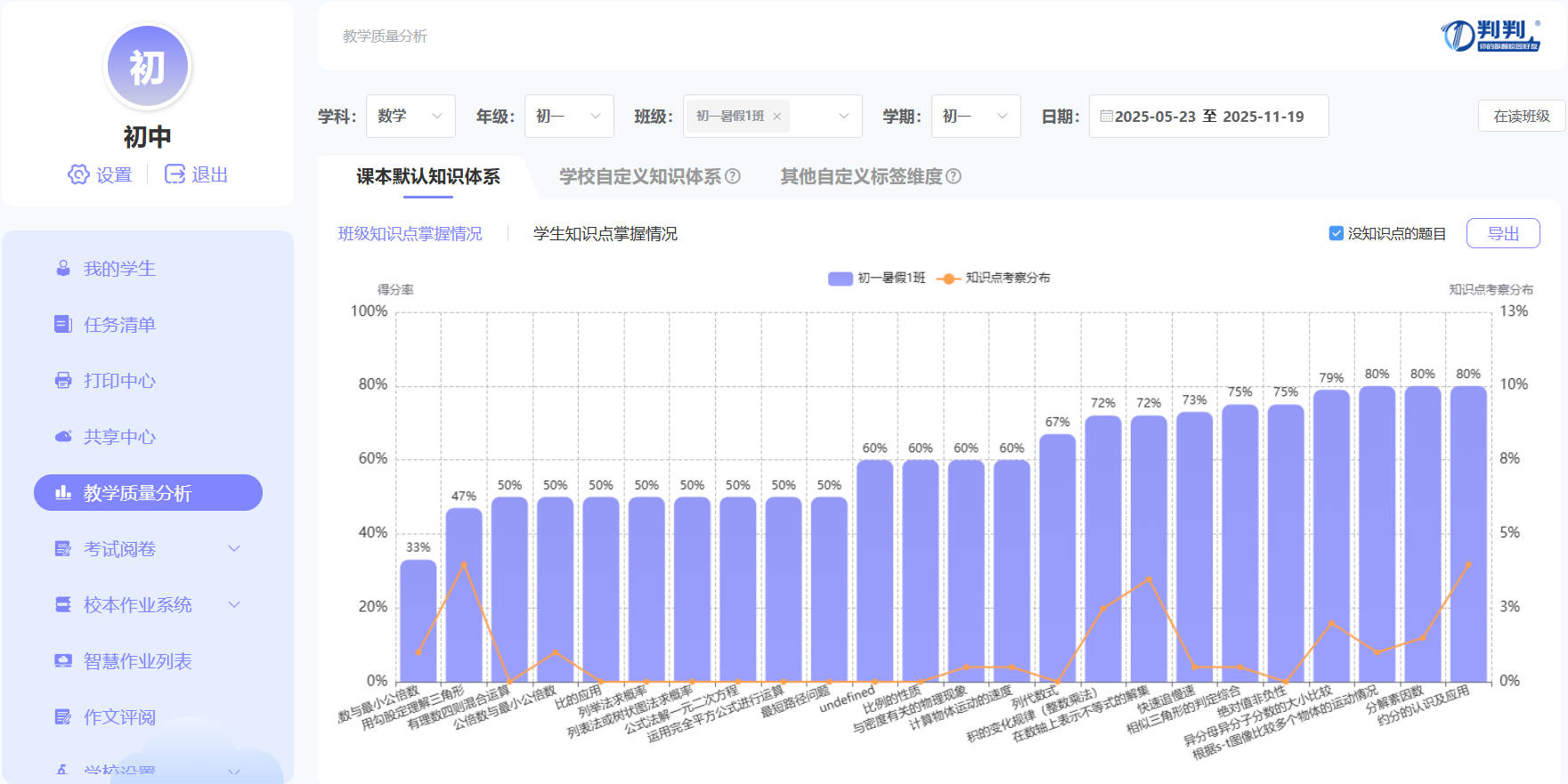Click the logout icon beside 退出
The width and height of the screenshot is (1568, 784).
(175, 174)
